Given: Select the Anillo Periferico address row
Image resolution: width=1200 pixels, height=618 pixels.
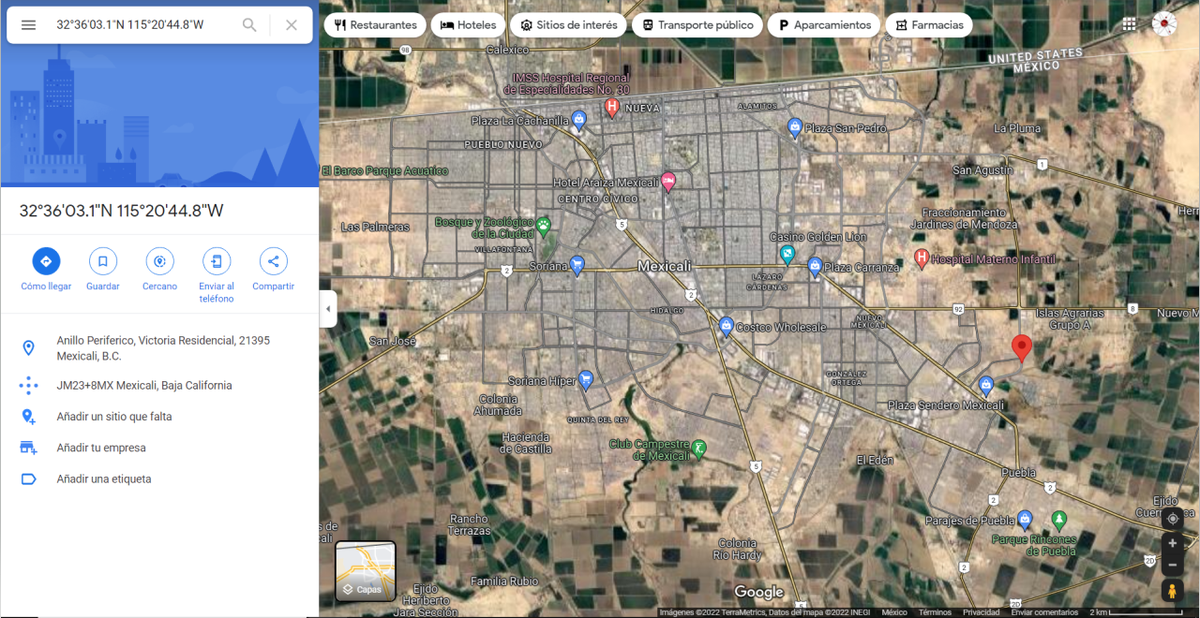Looking at the screenshot, I should (x=160, y=348).
